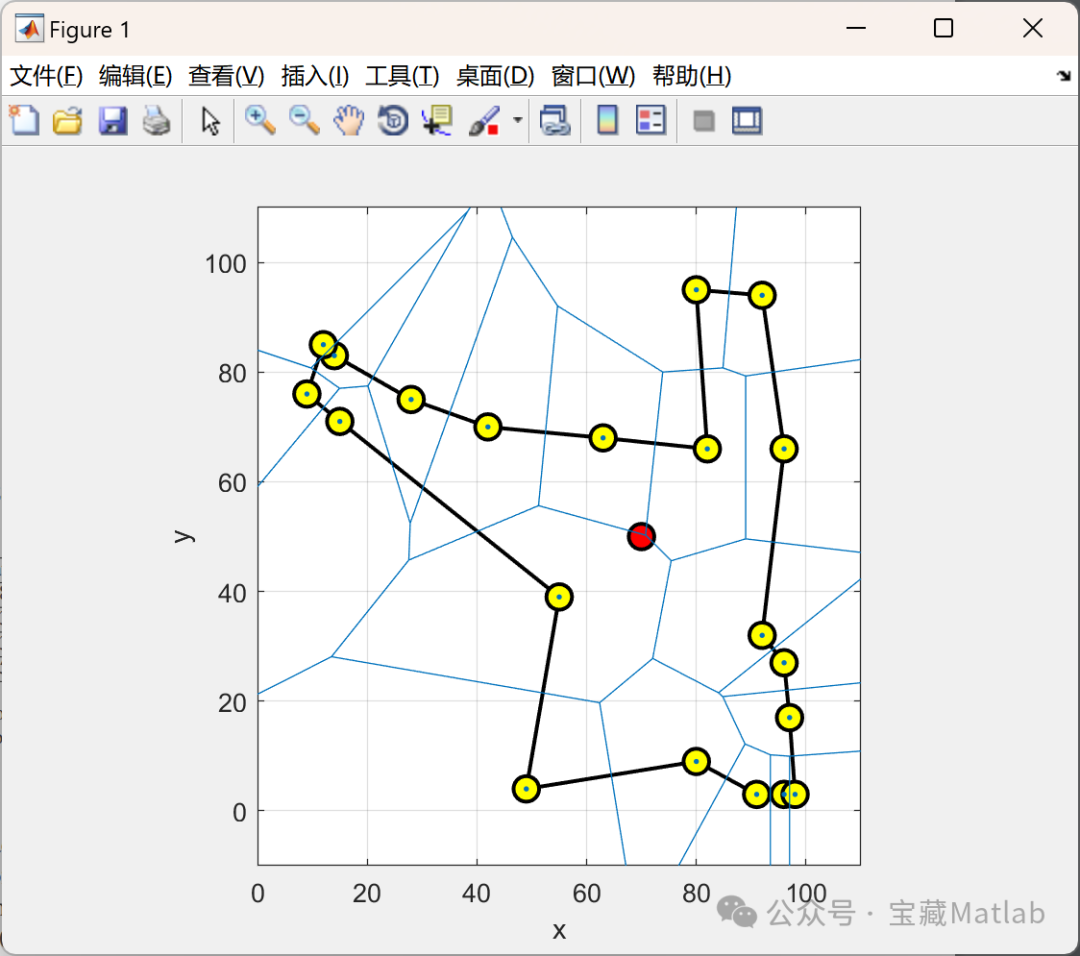1080x956 pixels.
Task: Click the red depot marker in the plot
Action: pyautogui.click(x=641, y=536)
